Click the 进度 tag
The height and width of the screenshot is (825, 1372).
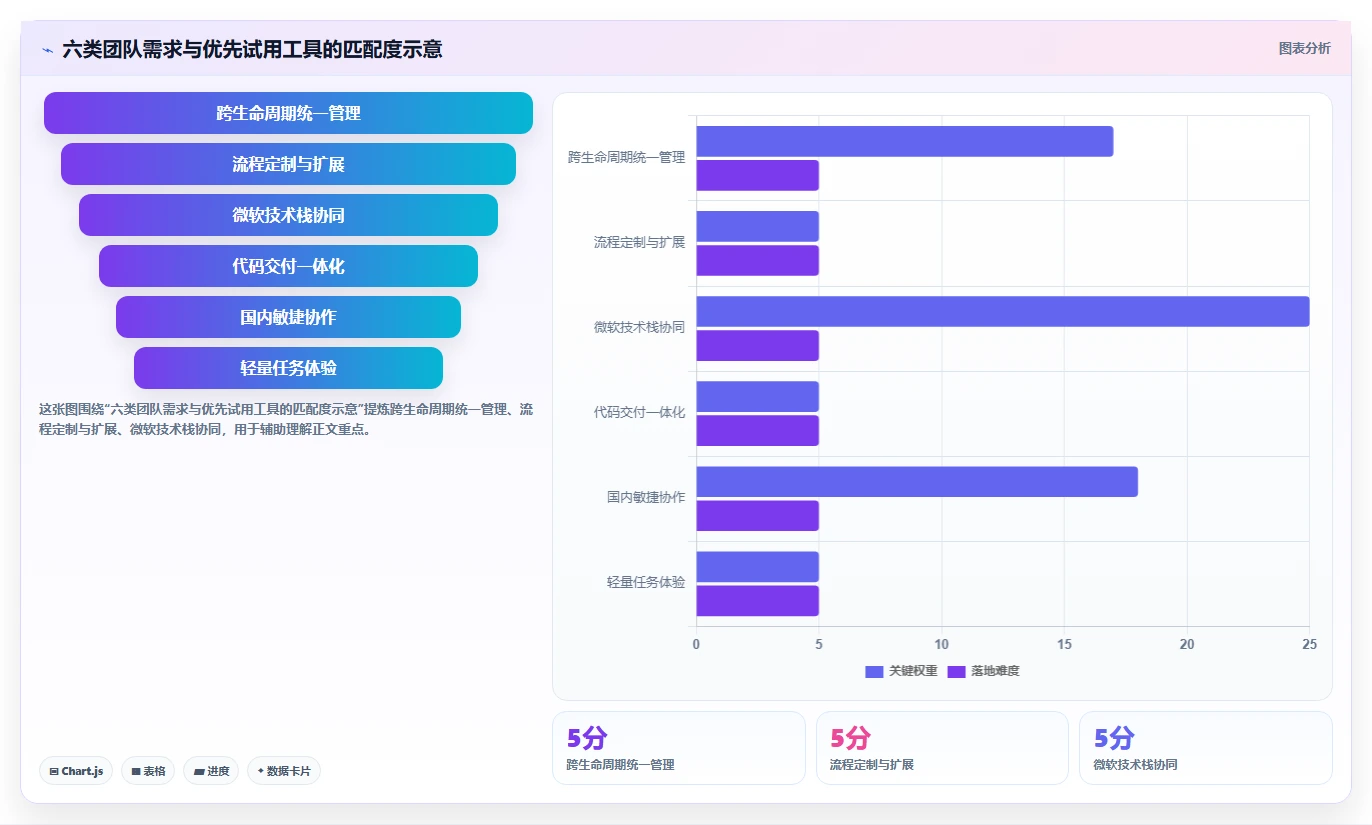pyautogui.click(x=211, y=771)
